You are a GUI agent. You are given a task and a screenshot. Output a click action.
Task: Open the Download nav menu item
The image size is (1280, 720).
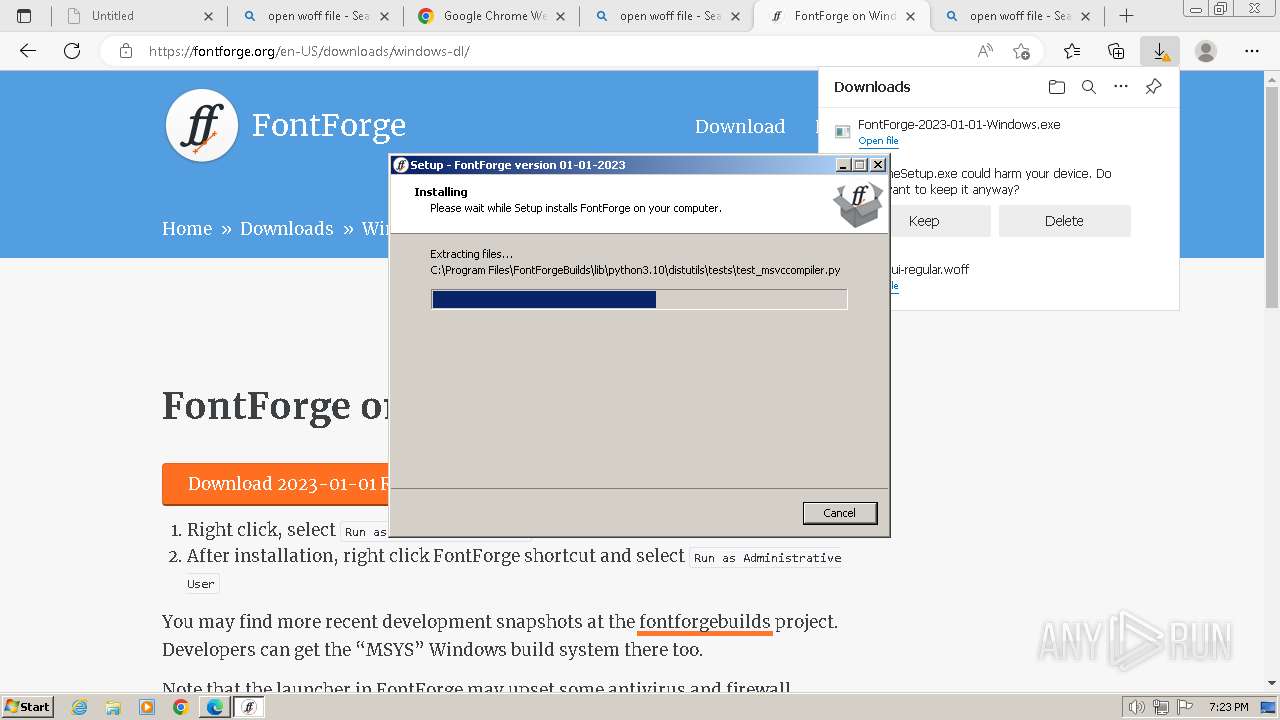740,126
